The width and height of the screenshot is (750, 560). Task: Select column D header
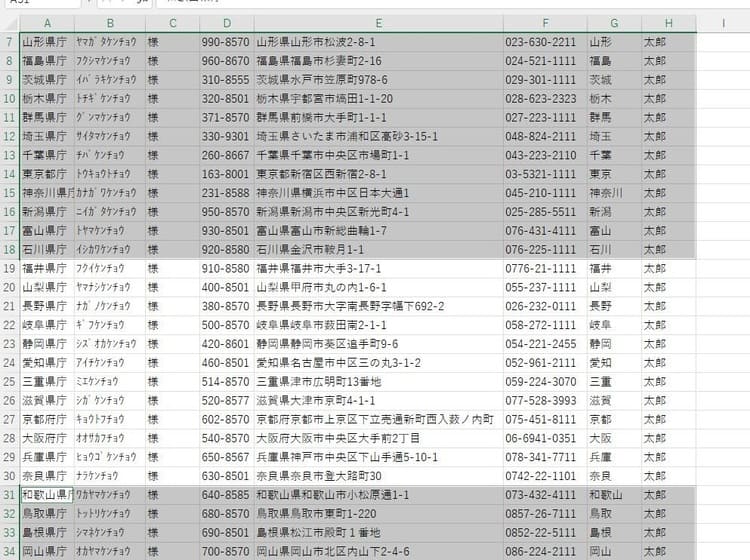pyautogui.click(x=227, y=23)
